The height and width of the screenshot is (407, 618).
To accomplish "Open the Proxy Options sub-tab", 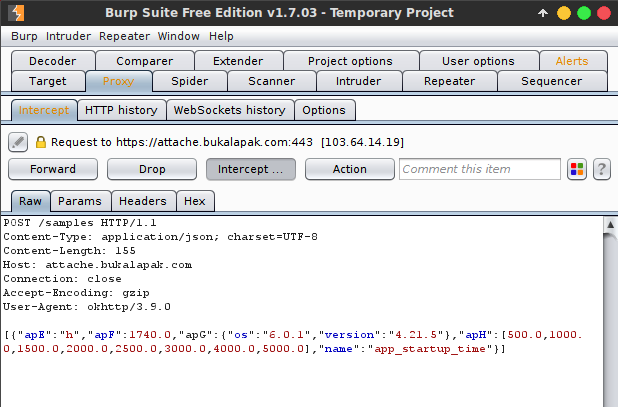I will pos(324,110).
